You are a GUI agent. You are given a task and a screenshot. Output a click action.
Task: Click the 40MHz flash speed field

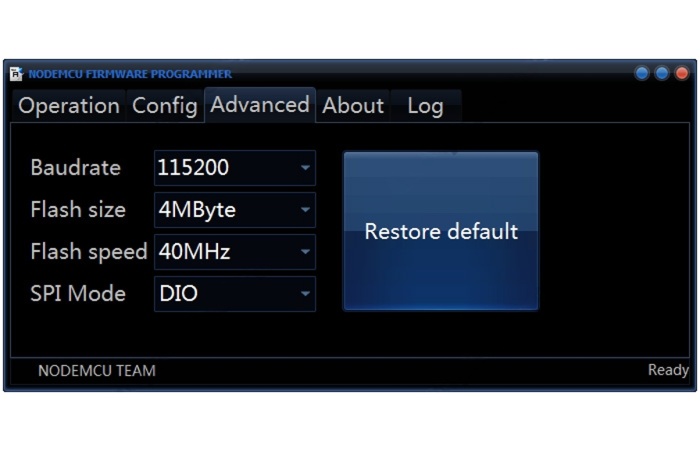[x=235, y=252]
